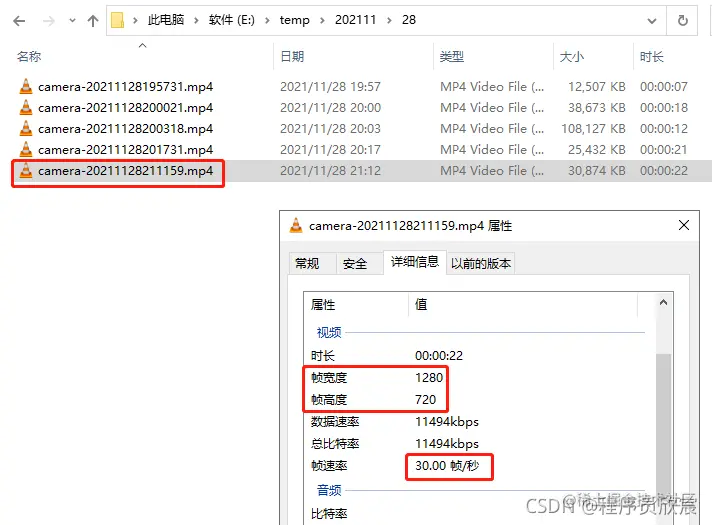712x525 pixels.
Task: Click the date 2021/11/28 19:57
Action: pos(330,87)
